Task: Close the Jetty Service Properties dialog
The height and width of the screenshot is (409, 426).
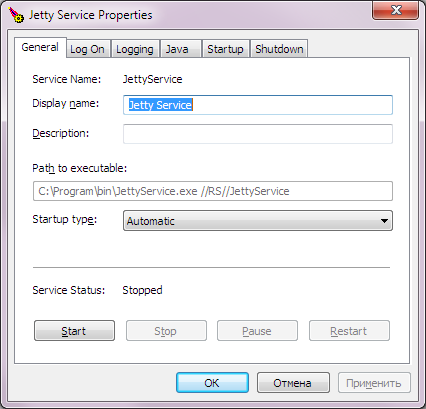Action: click(395, 10)
